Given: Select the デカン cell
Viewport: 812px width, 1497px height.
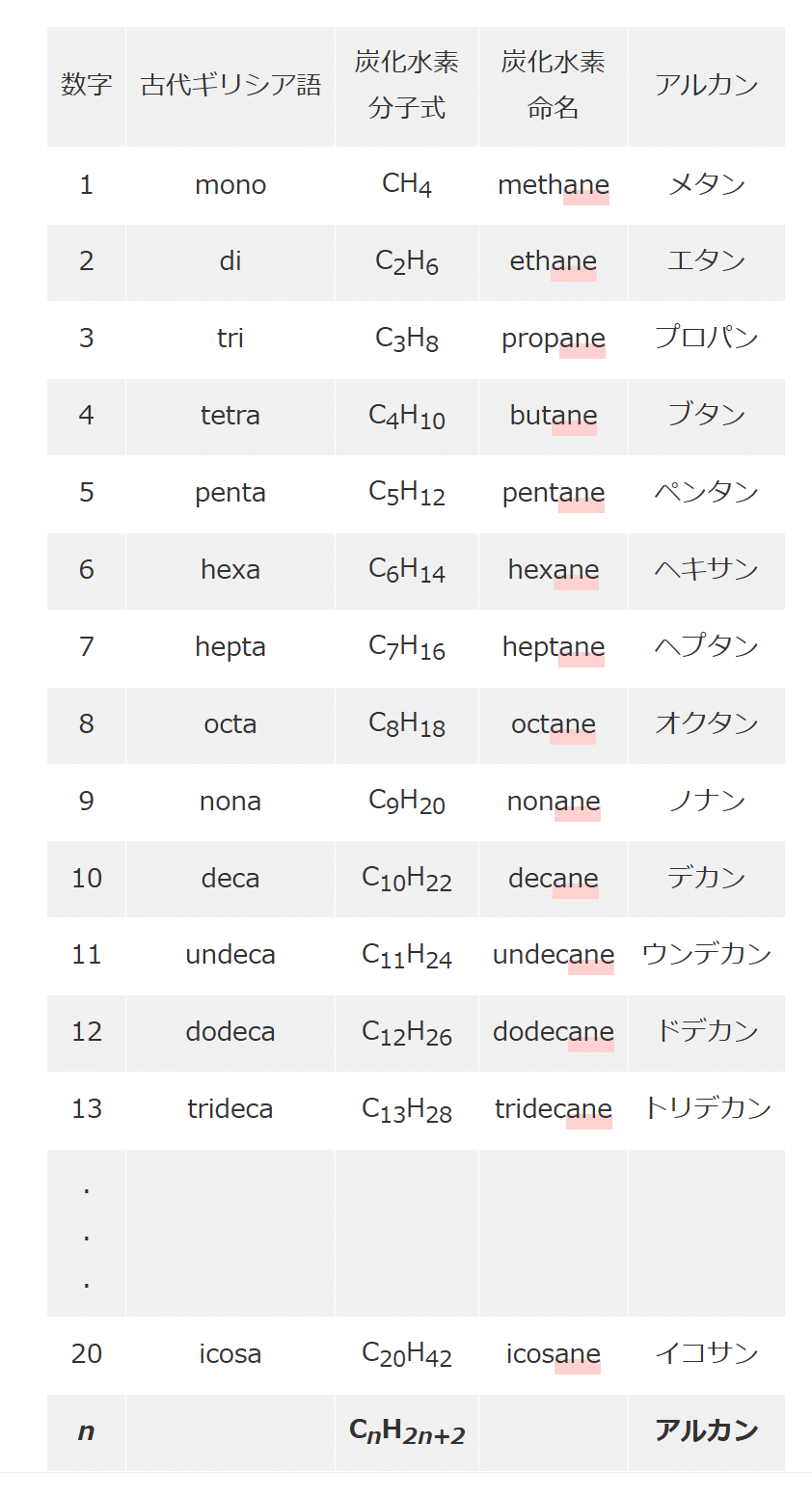Looking at the screenshot, I should click(707, 879).
